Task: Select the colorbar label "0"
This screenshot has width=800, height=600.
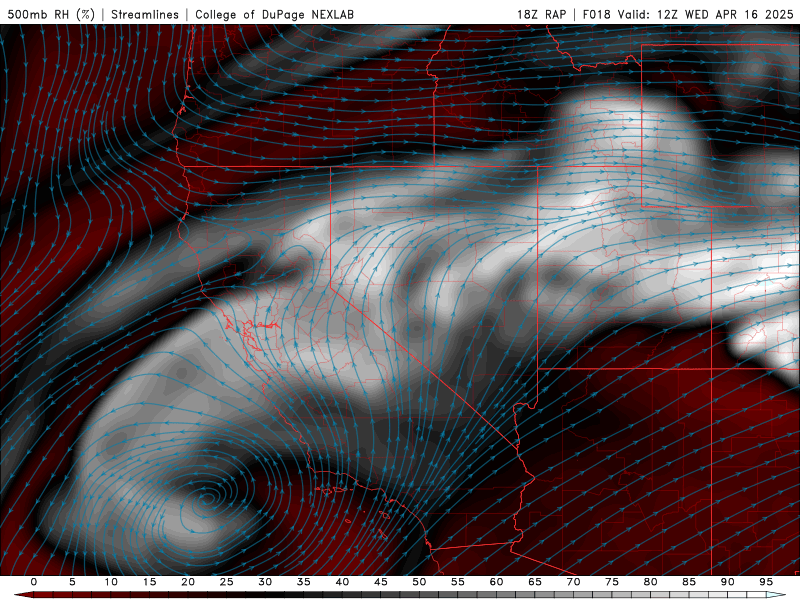Action: click(34, 582)
